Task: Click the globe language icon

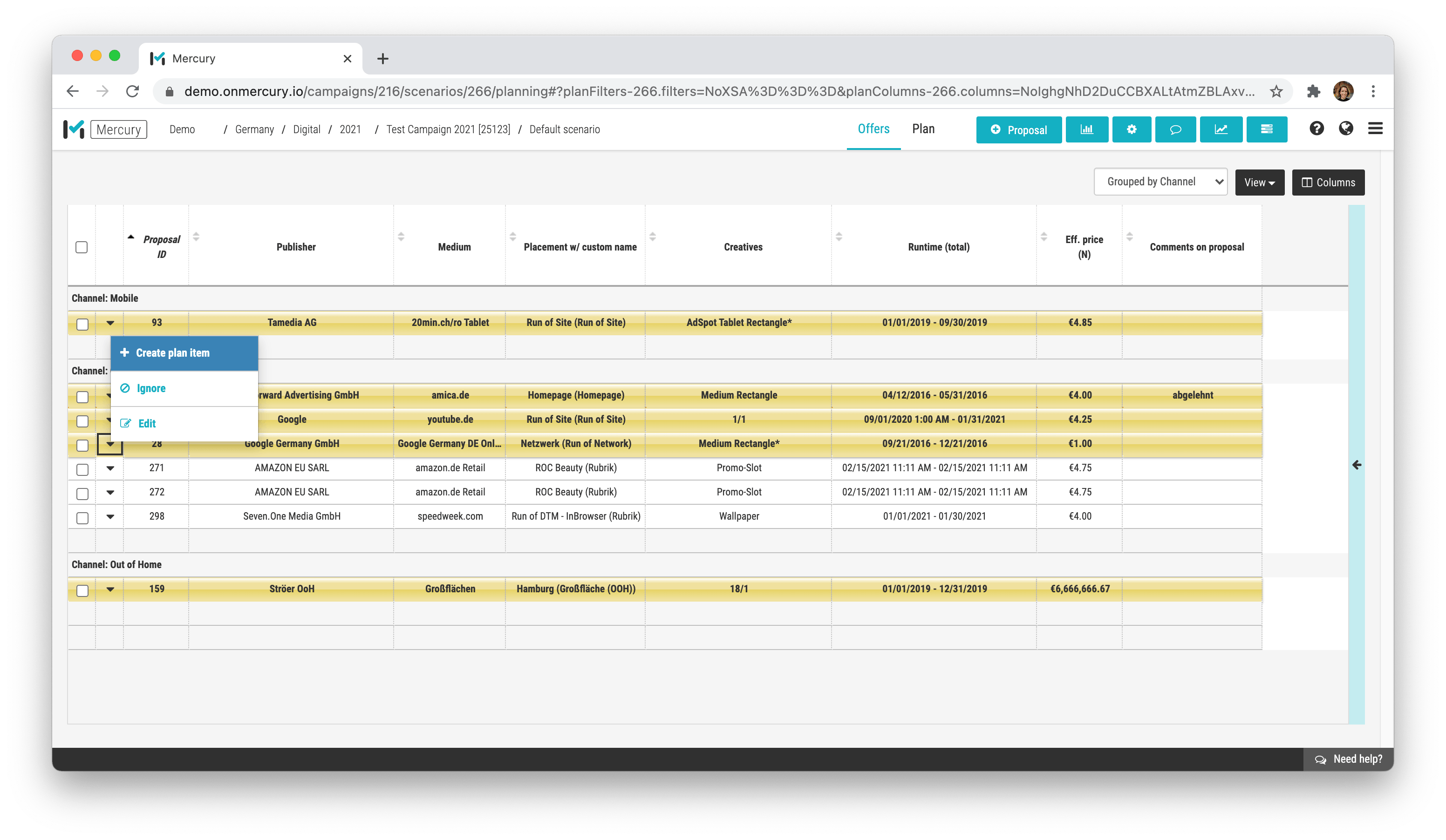Action: coord(1345,129)
